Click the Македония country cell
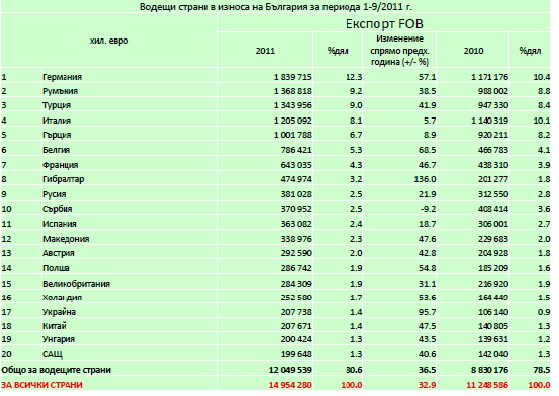559x396 pixels. point(66,239)
